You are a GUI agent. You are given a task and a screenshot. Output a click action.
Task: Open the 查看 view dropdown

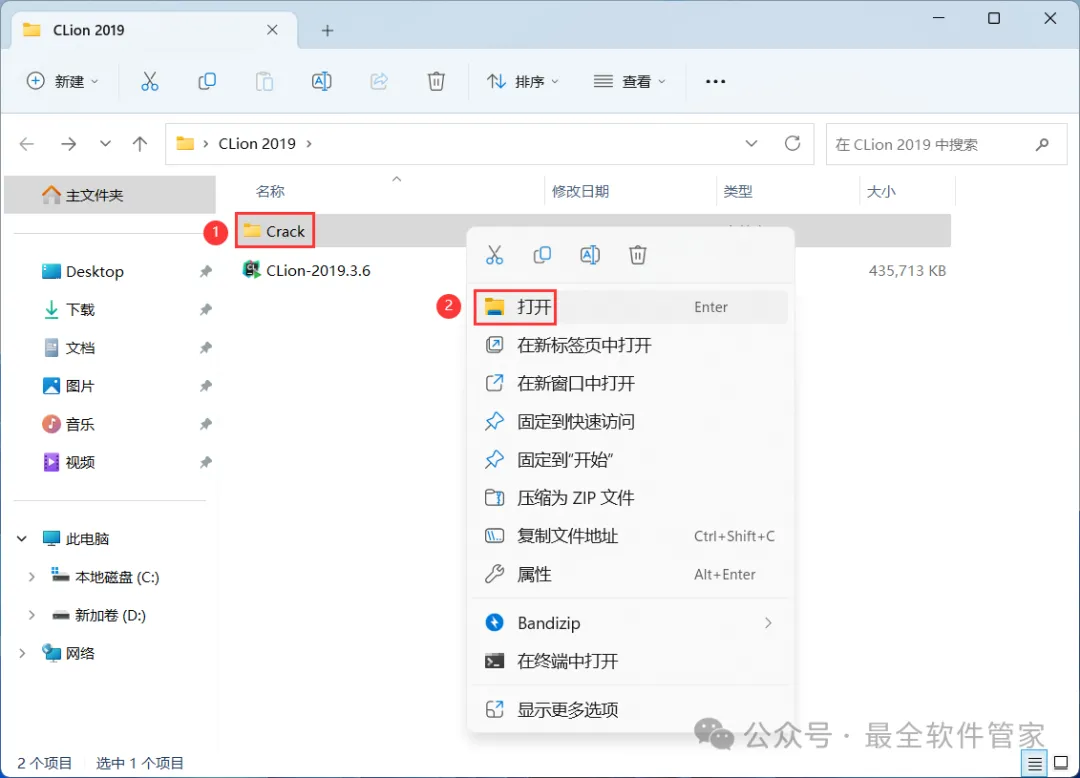pos(630,81)
